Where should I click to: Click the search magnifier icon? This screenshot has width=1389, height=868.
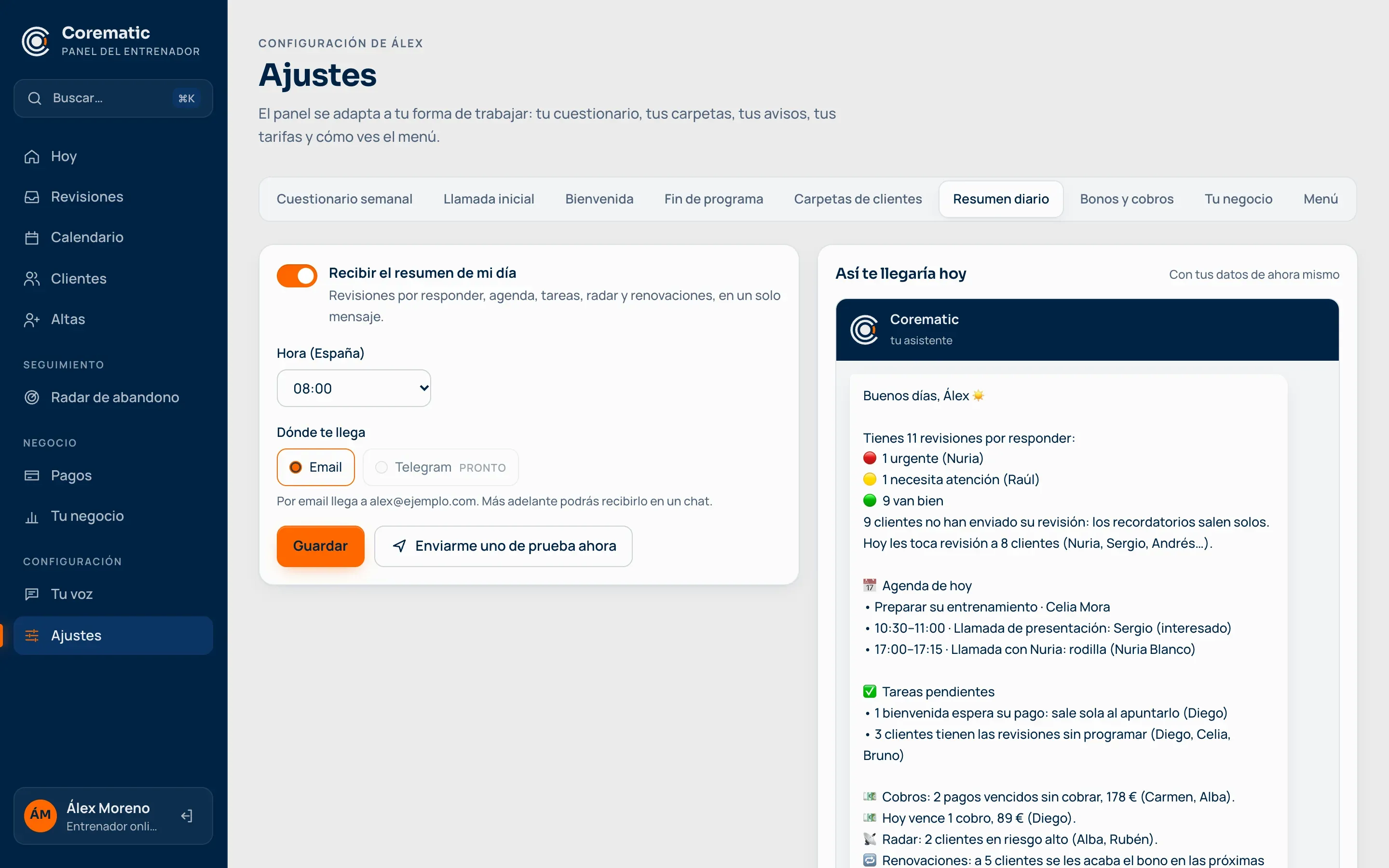[x=34, y=98]
